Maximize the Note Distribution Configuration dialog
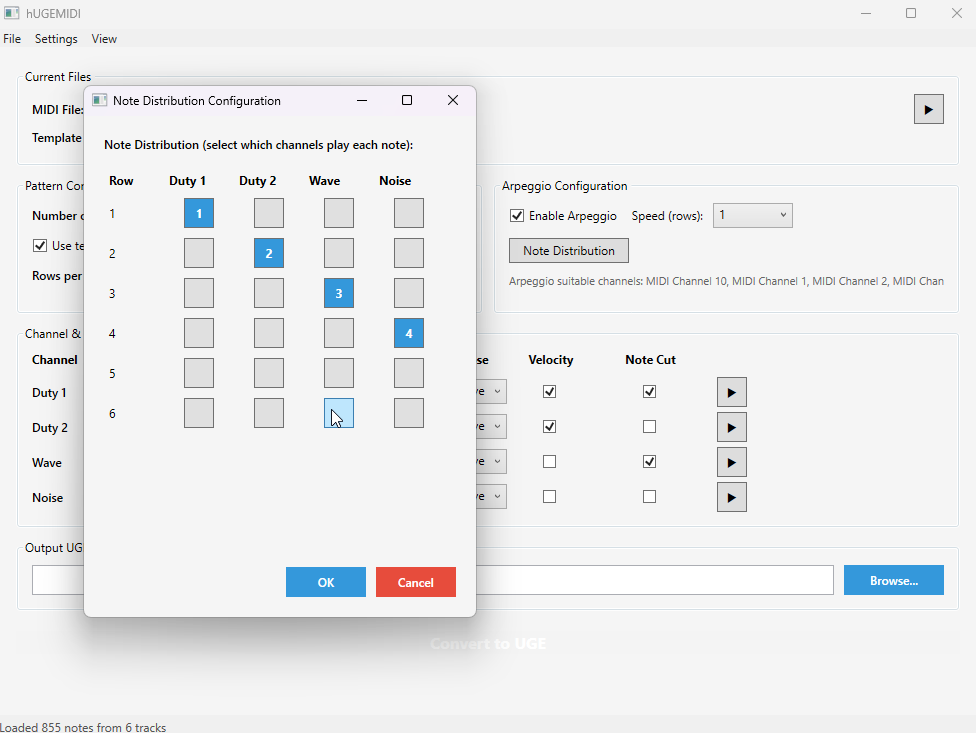976x733 pixels. [x=407, y=100]
